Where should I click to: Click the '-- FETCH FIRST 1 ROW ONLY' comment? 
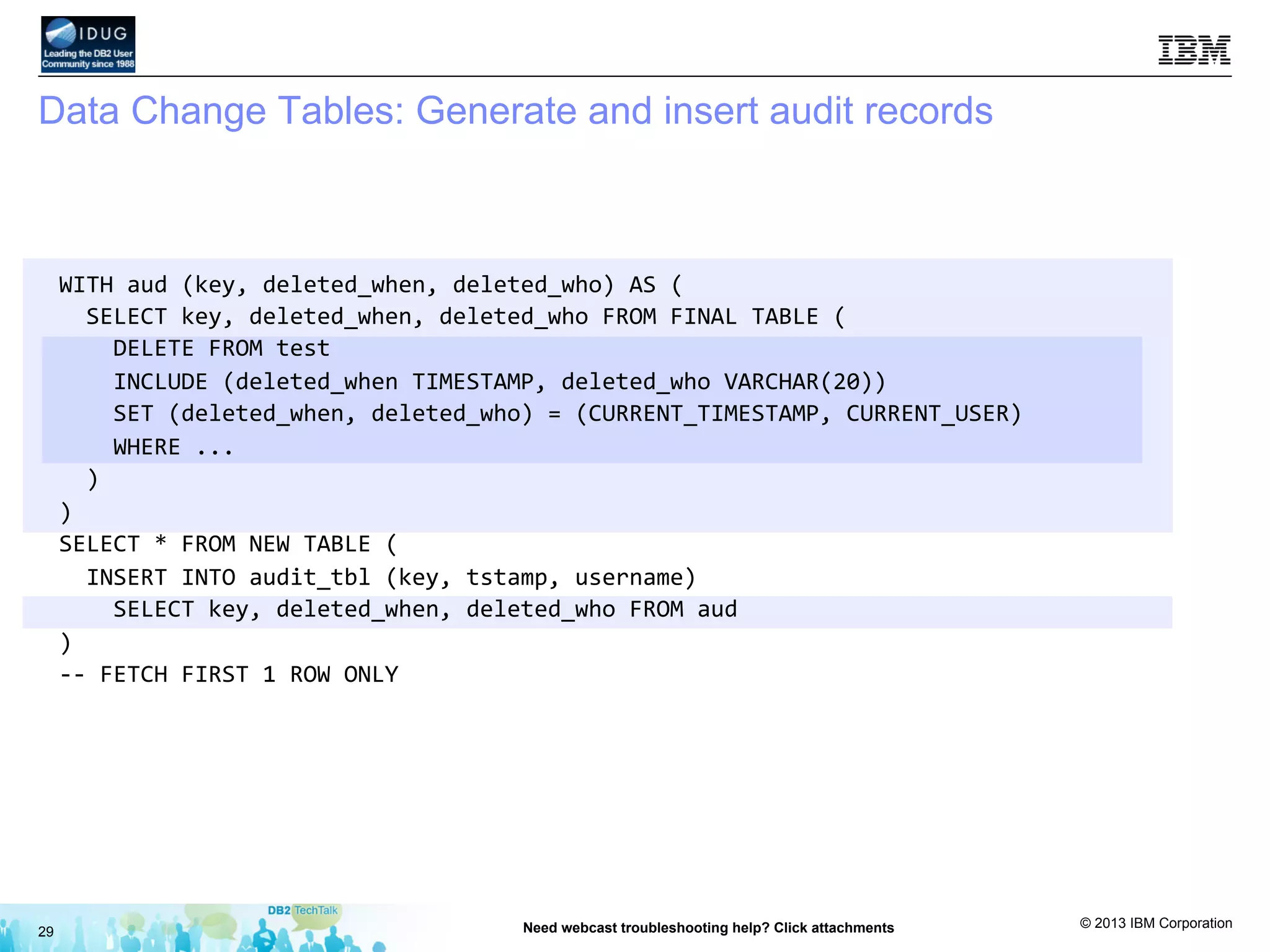click(229, 674)
